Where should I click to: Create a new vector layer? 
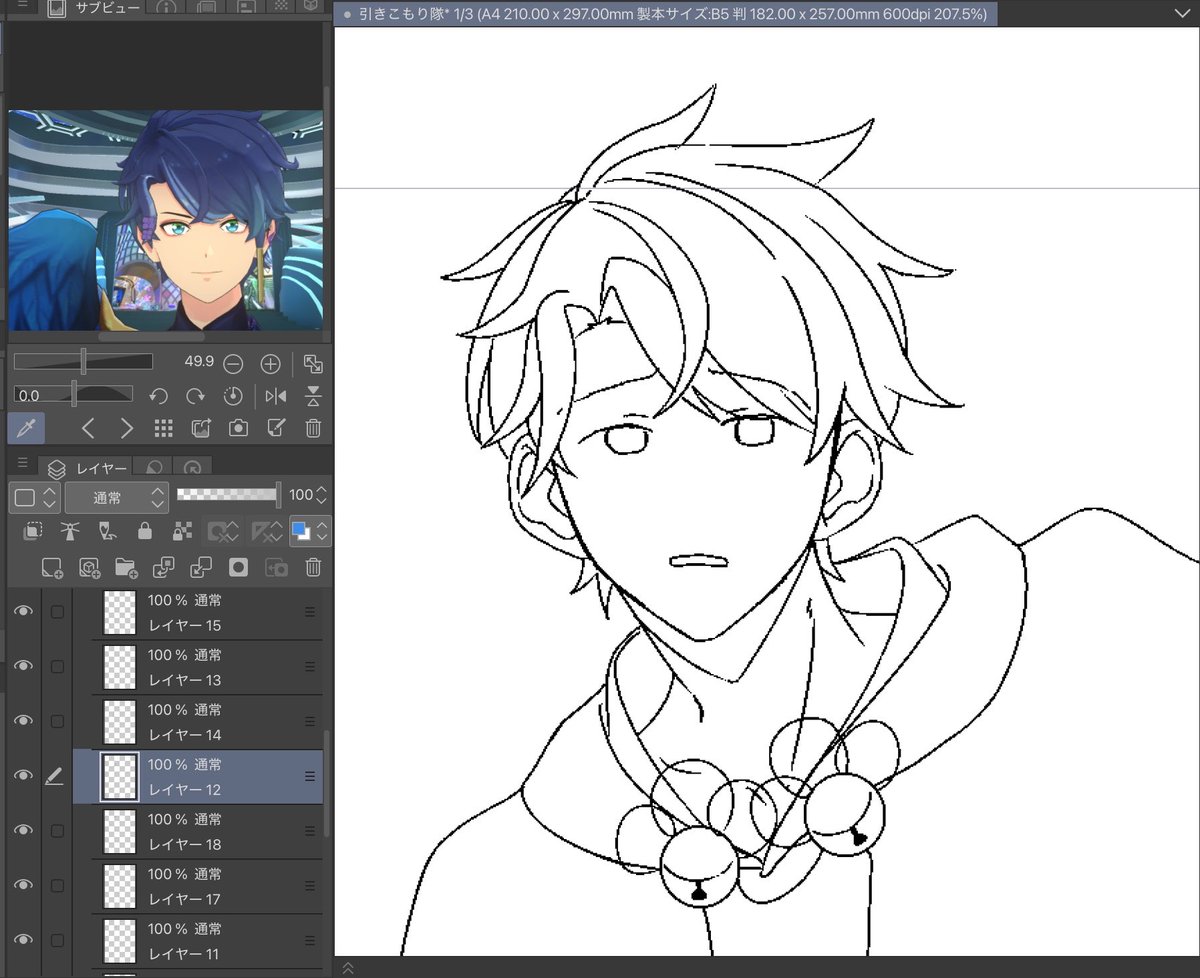point(89,568)
